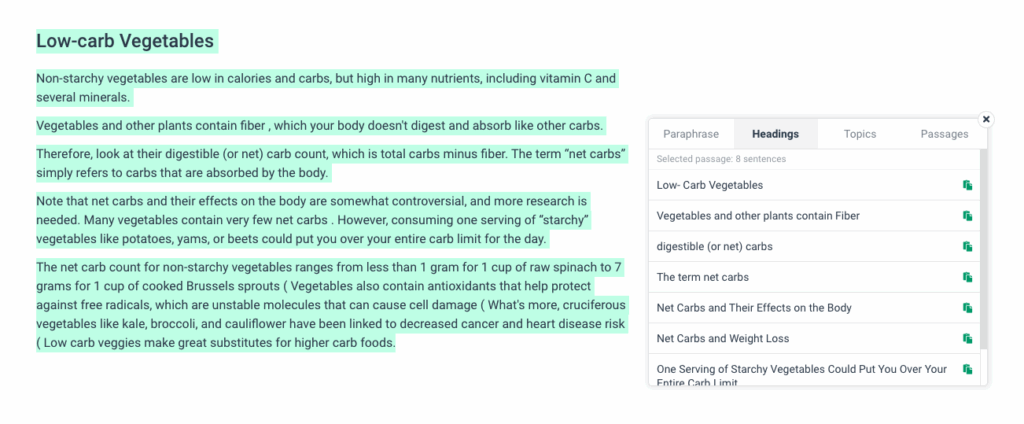The height and width of the screenshot is (424, 1024).
Task: Select the Headings tab
Action: 775,134
